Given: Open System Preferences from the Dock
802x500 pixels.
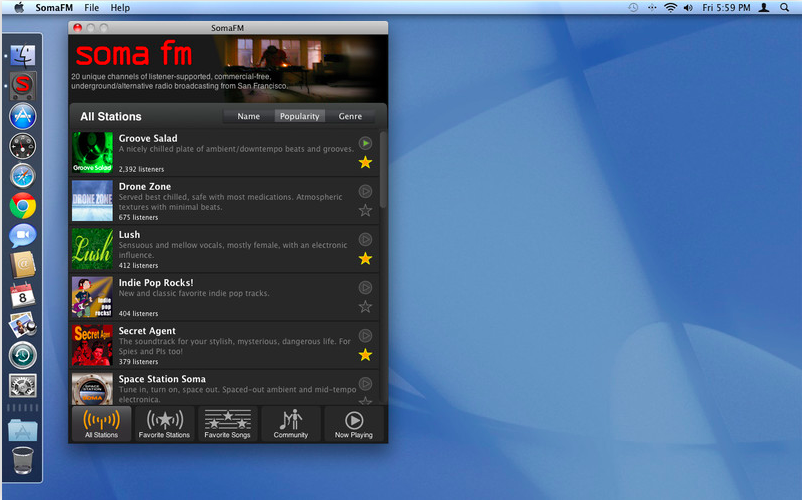Looking at the screenshot, I should (23, 385).
